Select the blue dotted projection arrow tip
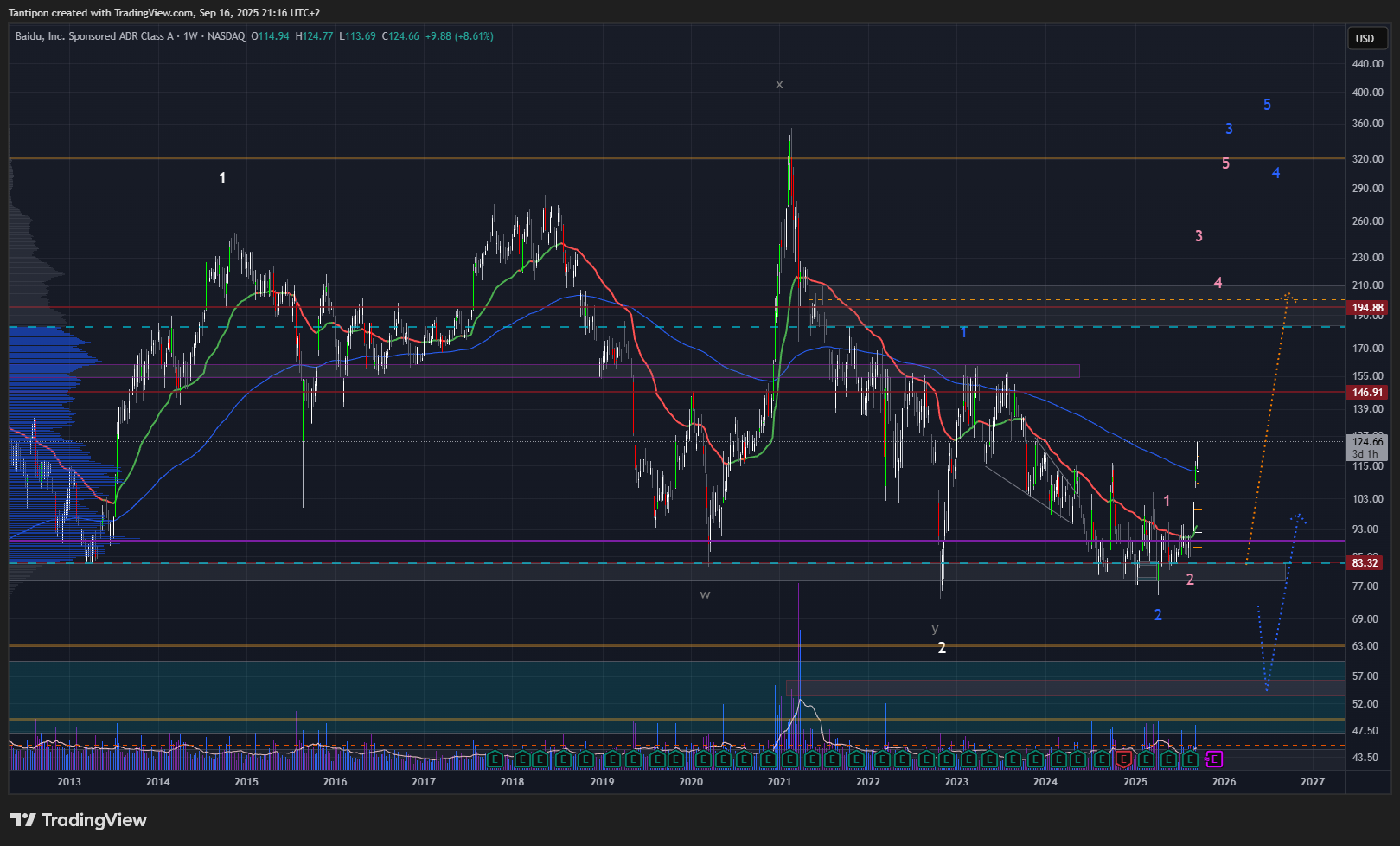The image size is (1400, 846). (x=1297, y=516)
